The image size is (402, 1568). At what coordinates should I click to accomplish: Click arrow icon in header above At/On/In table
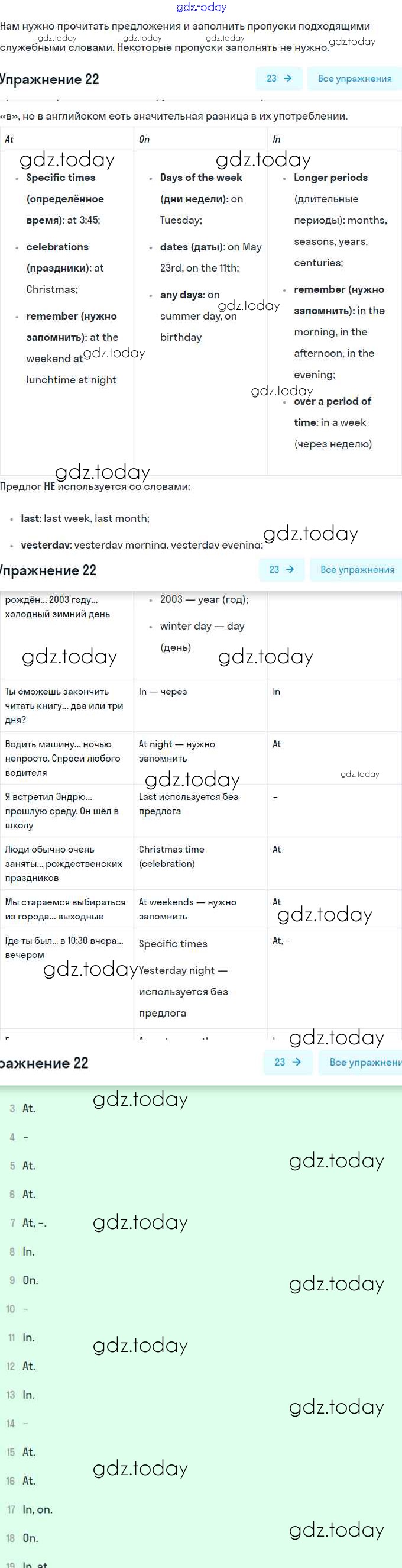(x=288, y=79)
